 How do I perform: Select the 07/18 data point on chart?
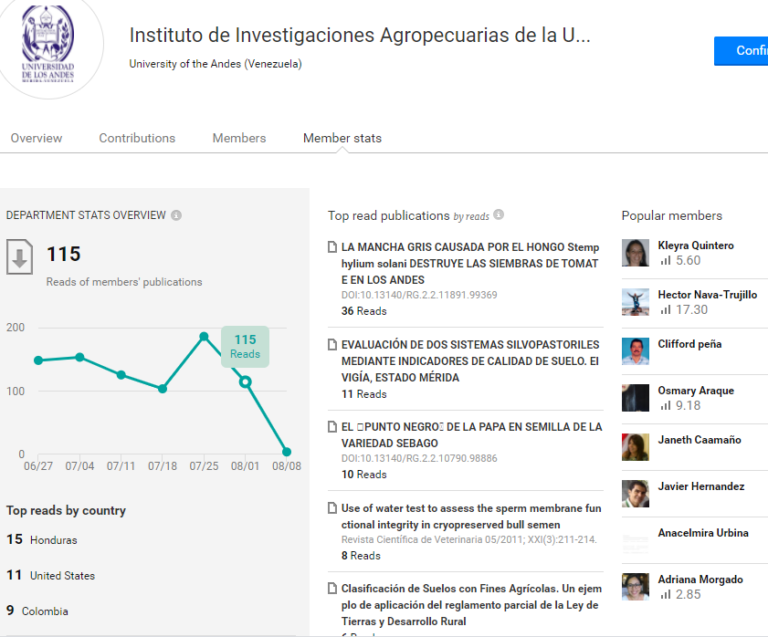pos(163,389)
